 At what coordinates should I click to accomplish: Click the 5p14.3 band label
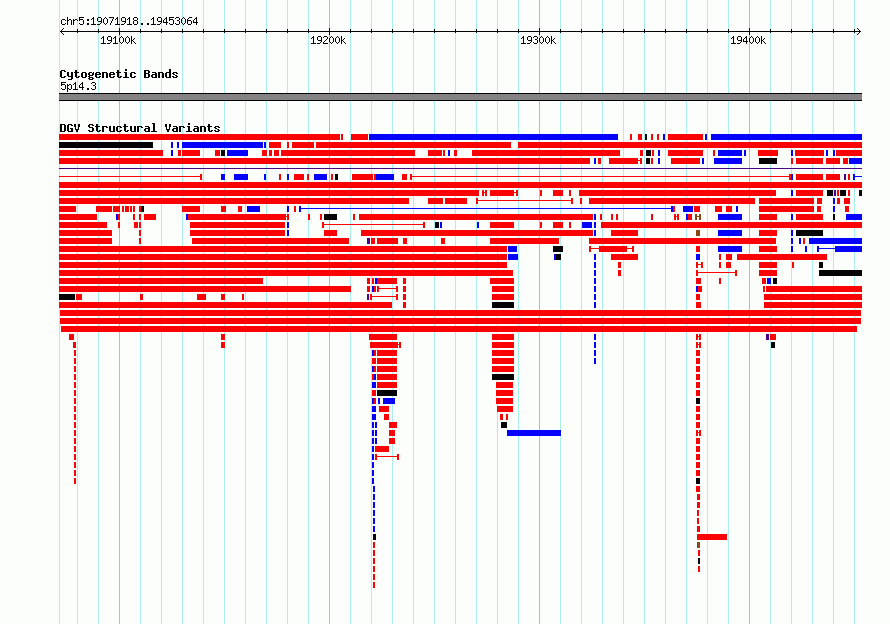pos(78,86)
